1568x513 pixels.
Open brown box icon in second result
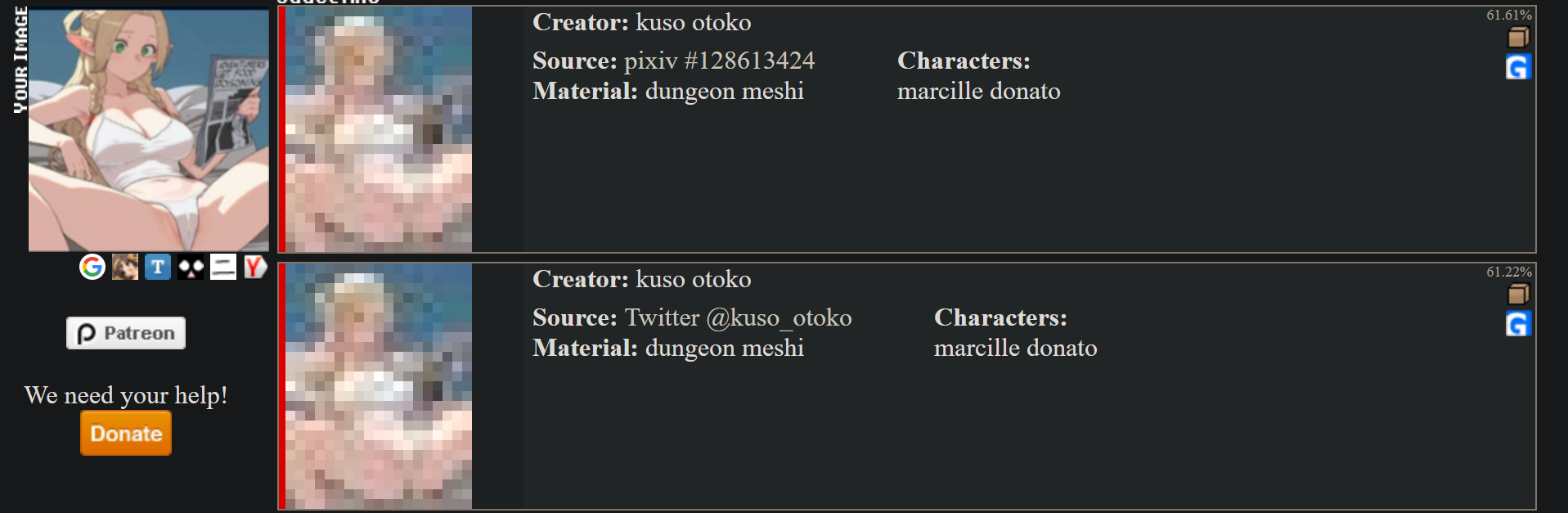coord(1518,295)
